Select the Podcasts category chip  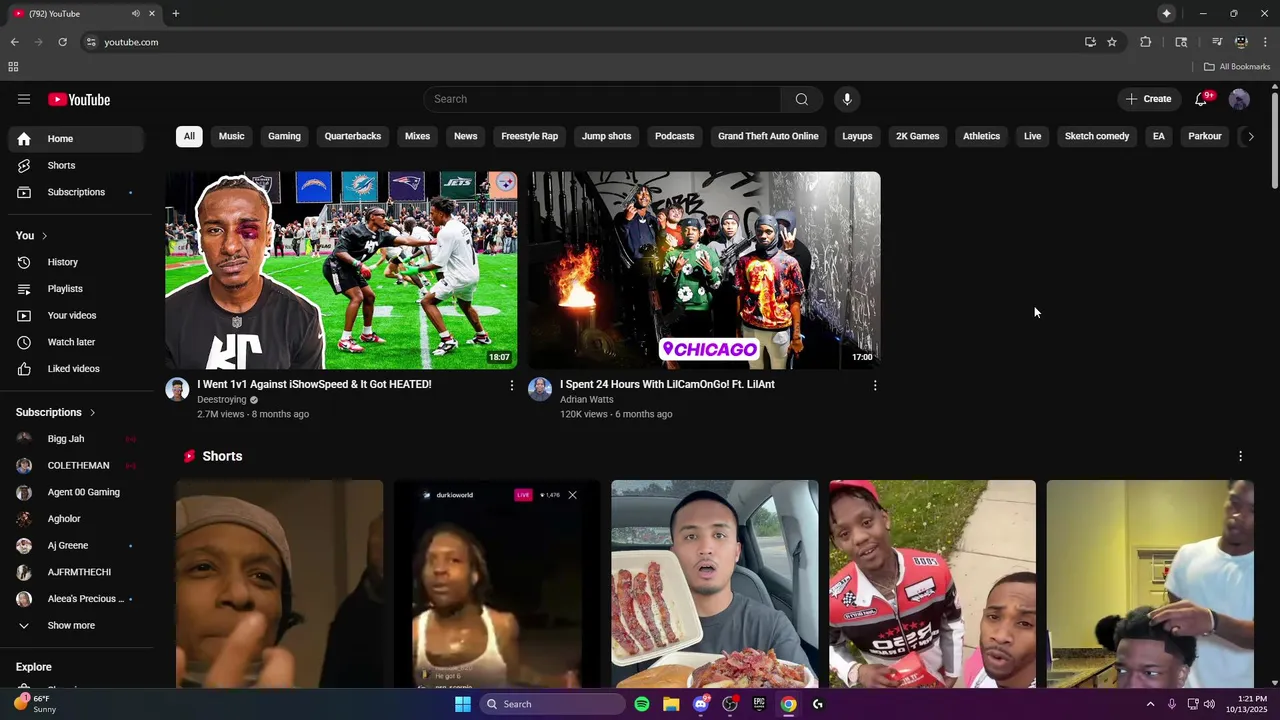click(x=675, y=136)
